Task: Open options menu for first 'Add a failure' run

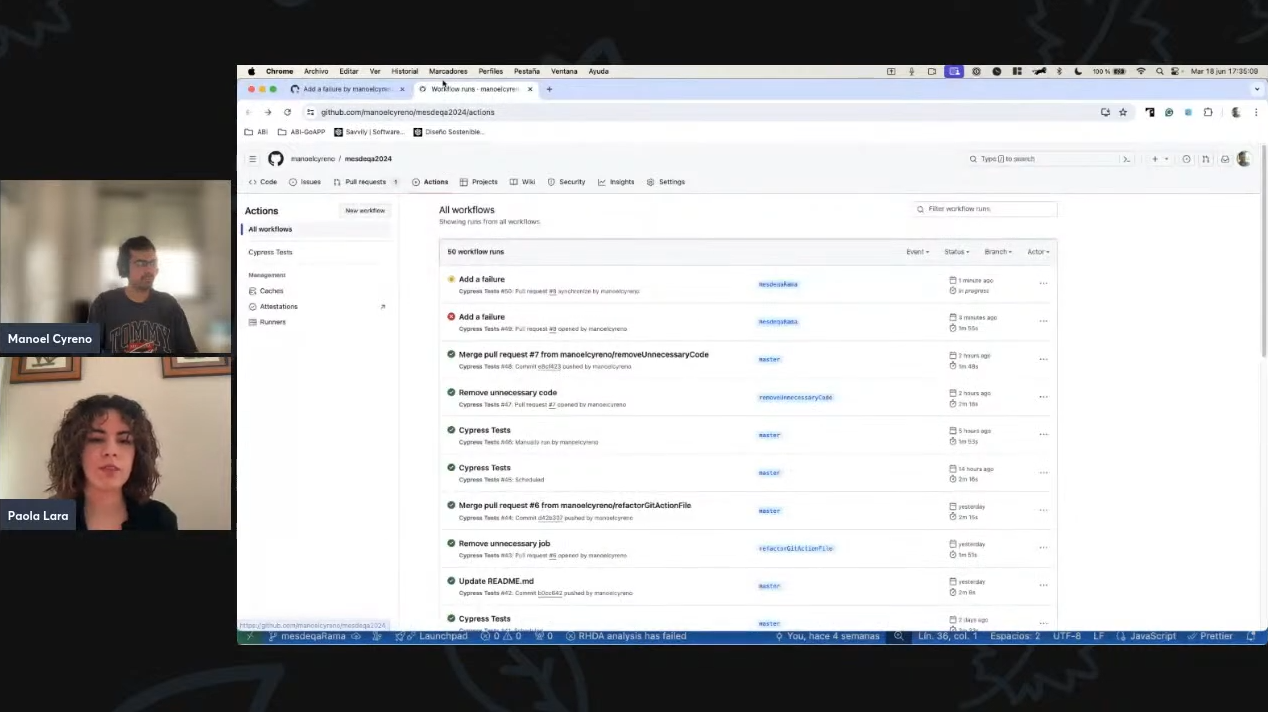Action: coord(1043,284)
